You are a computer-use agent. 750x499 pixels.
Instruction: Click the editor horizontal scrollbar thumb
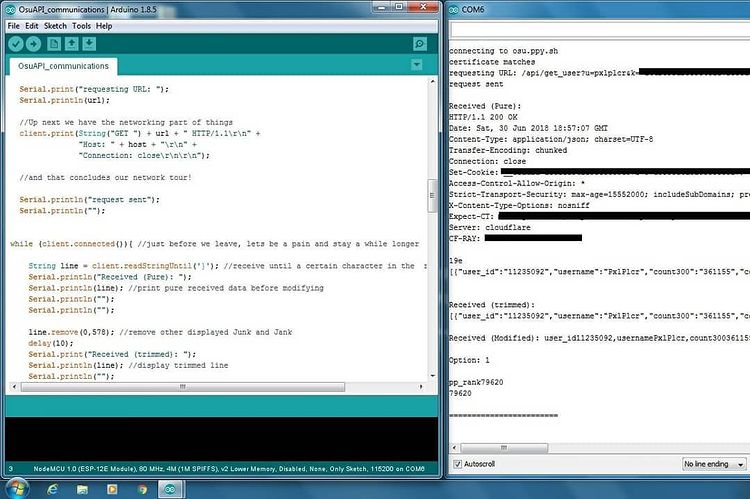click(182, 387)
